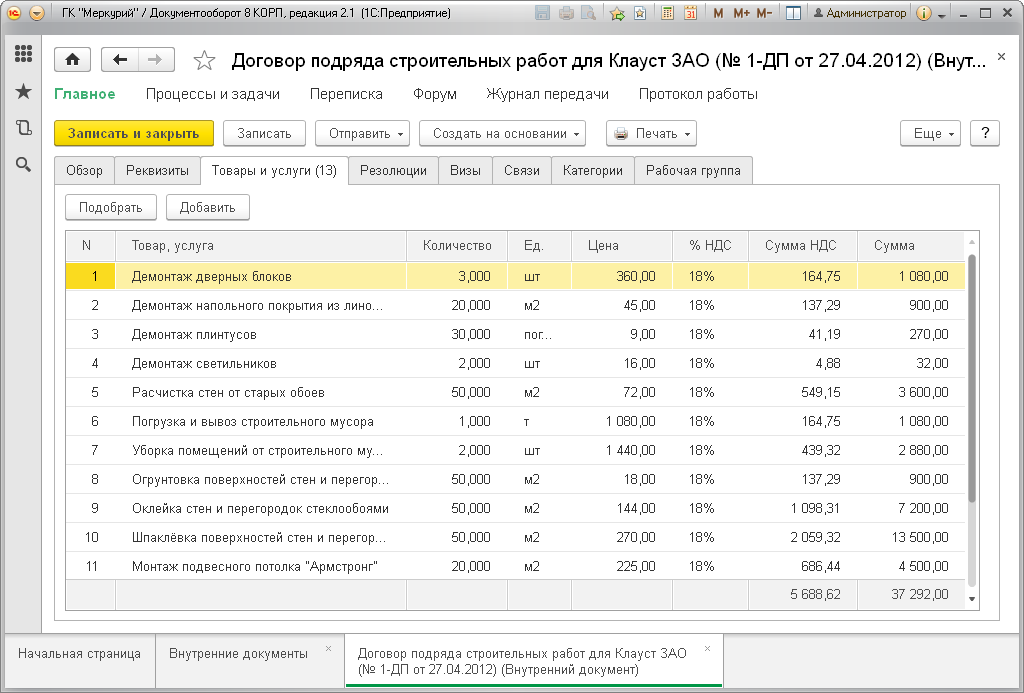Open the sections menu grid icon
The height and width of the screenshot is (693, 1024).
click(x=24, y=54)
